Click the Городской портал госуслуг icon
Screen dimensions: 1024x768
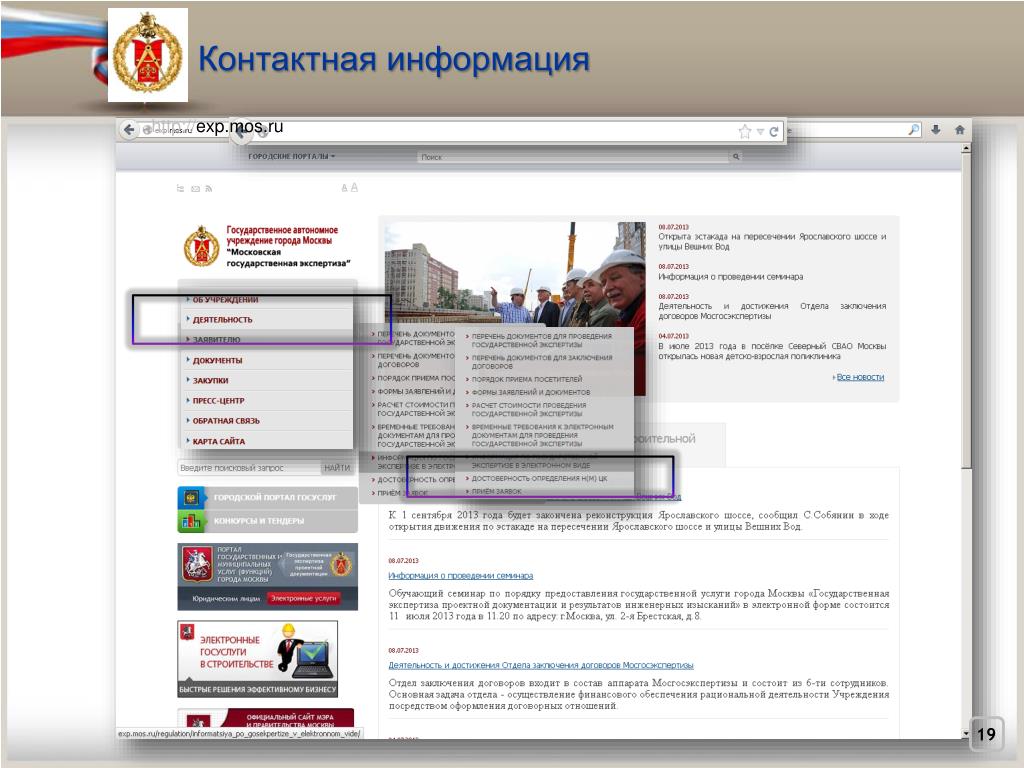click(x=191, y=498)
